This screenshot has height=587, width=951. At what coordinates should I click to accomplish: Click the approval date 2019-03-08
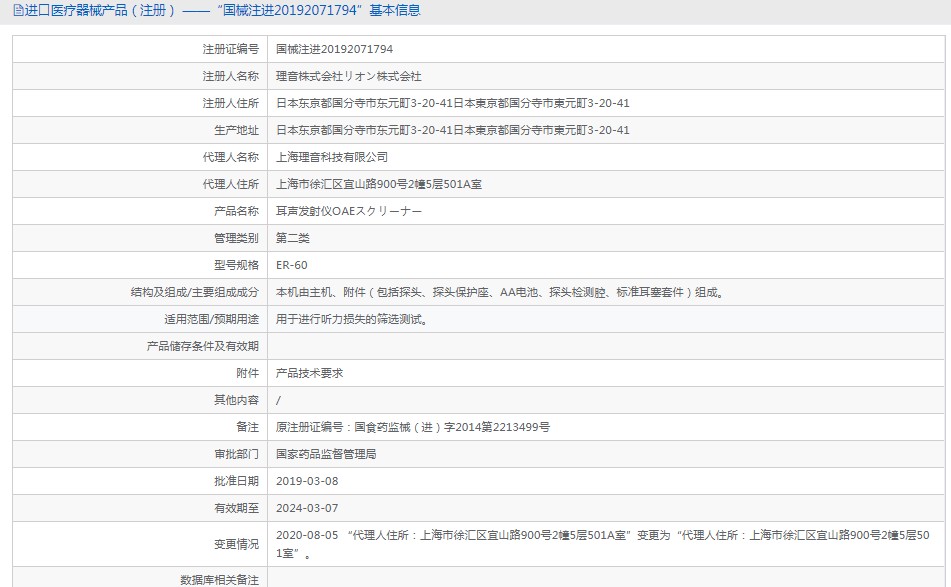click(x=307, y=481)
